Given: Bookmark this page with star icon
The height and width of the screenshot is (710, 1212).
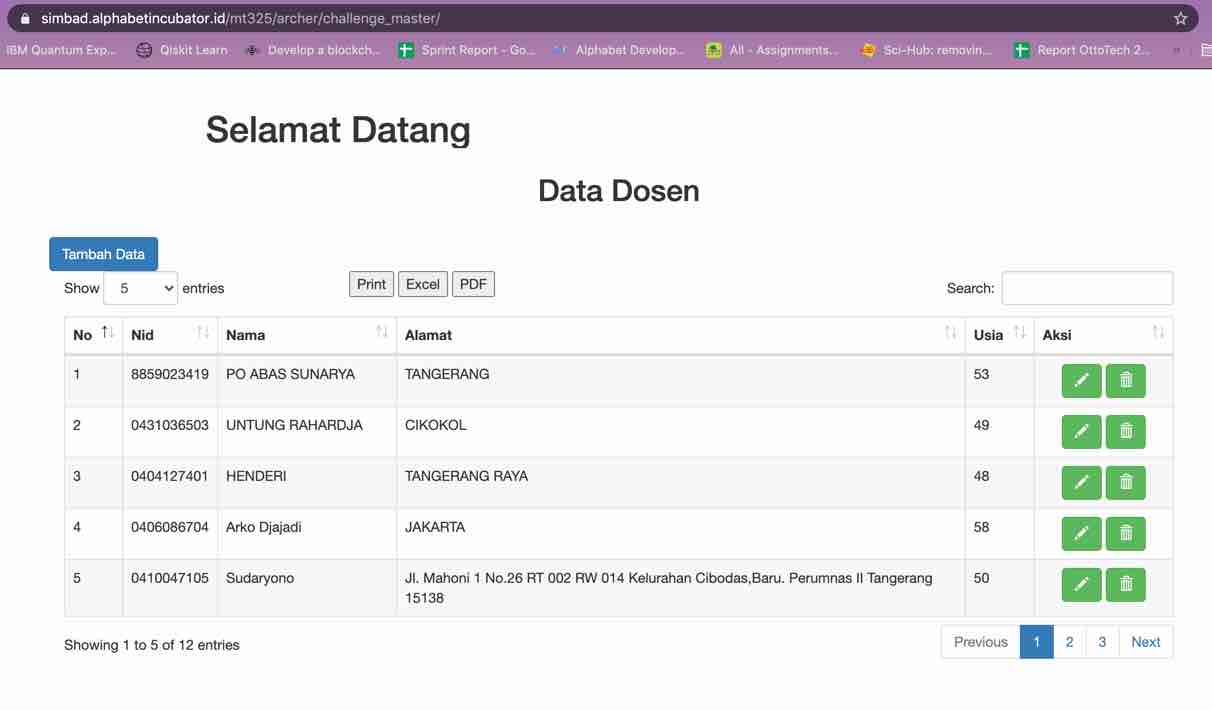Looking at the screenshot, I should [x=1180, y=19].
